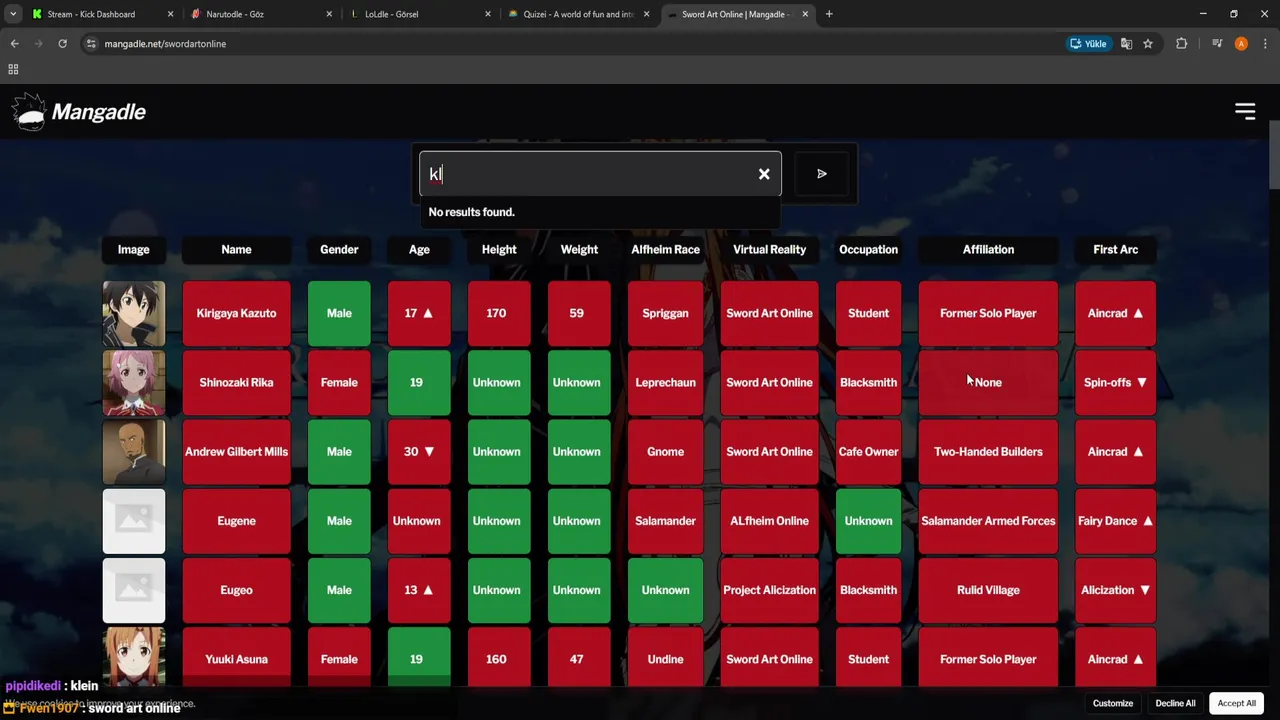View site information icon in address bar
Screen dimensions: 1280x720
tap(91, 44)
